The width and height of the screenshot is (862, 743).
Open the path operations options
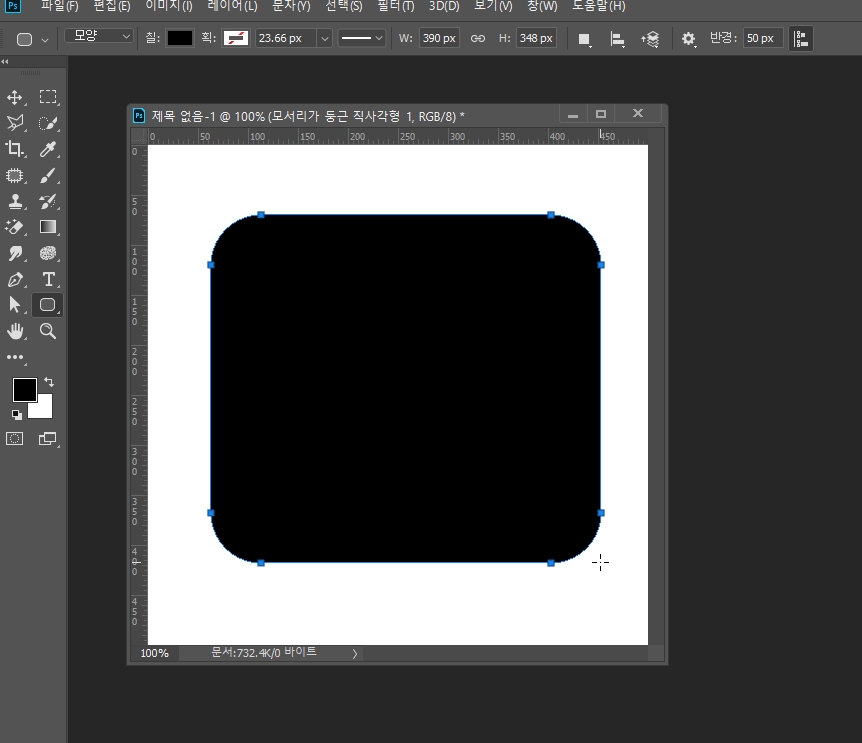tap(584, 39)
